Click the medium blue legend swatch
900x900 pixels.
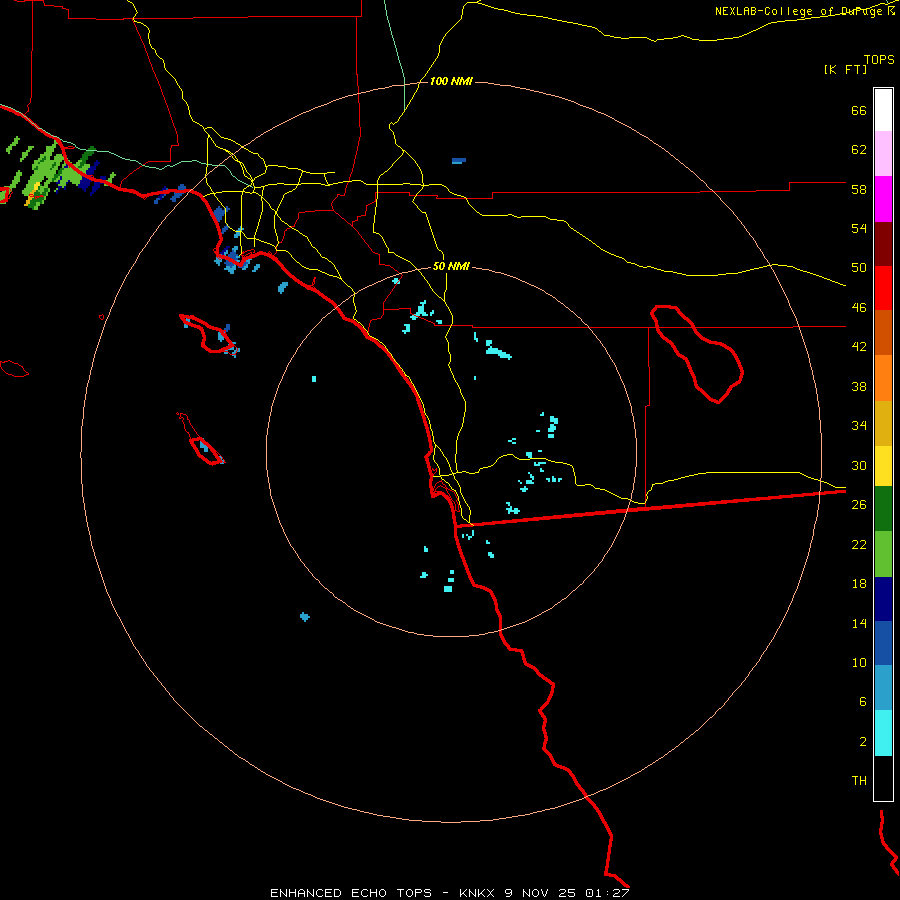[x=883, y=643]
